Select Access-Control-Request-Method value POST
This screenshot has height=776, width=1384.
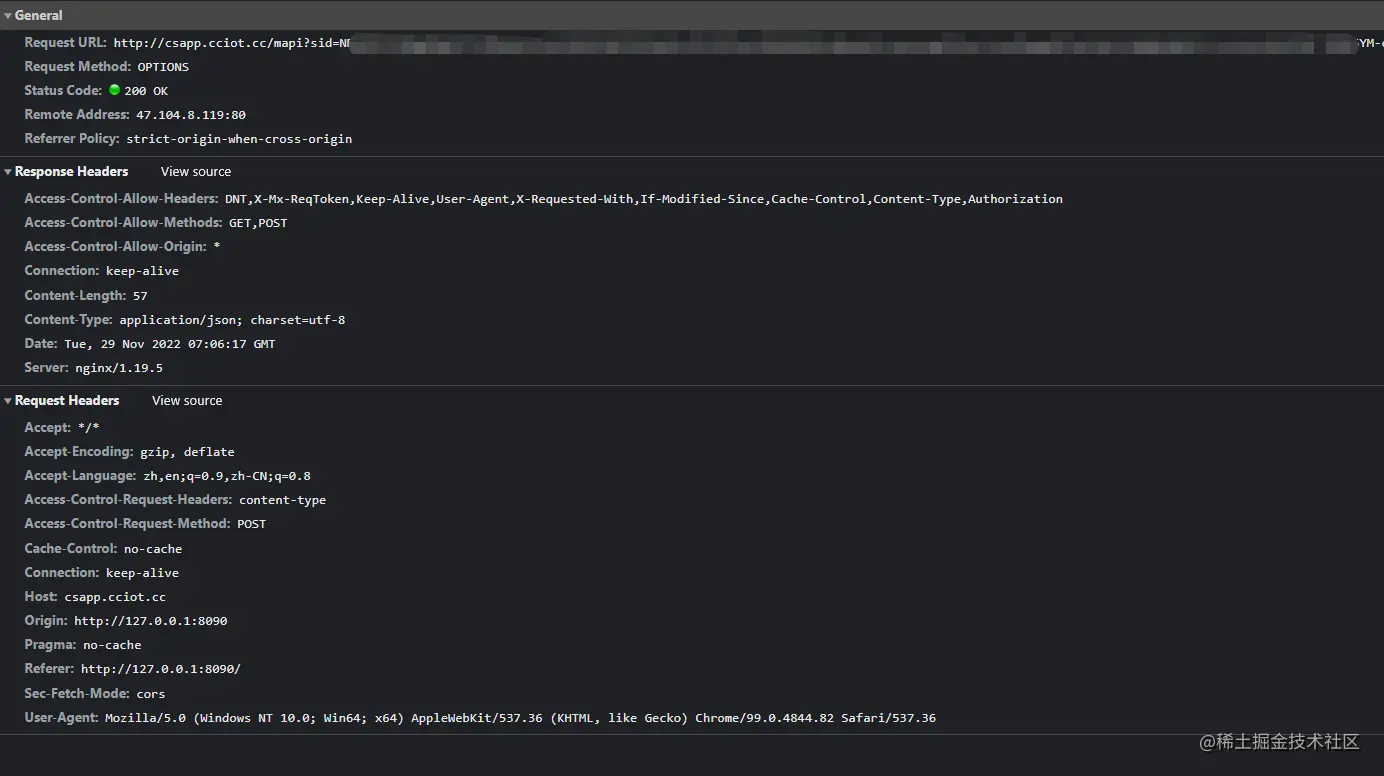point(252,524)
